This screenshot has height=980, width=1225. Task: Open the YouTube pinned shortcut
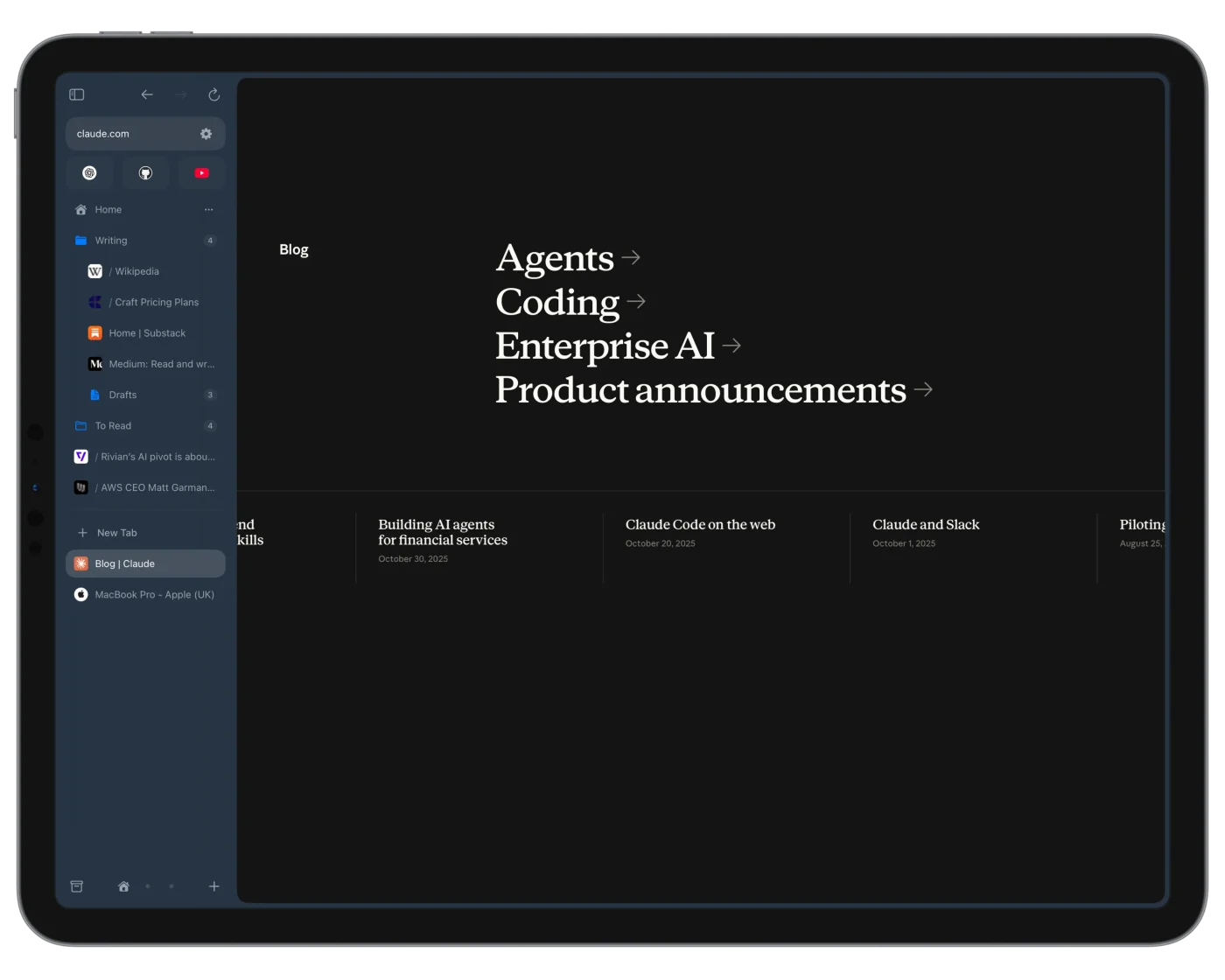coord(201,173)
